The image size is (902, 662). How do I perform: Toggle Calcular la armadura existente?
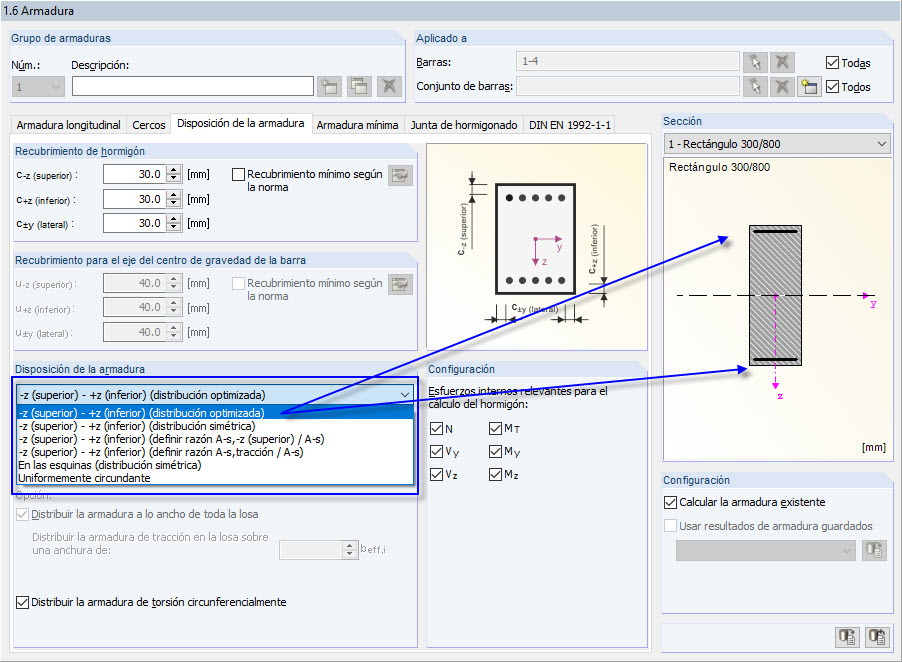670,502
